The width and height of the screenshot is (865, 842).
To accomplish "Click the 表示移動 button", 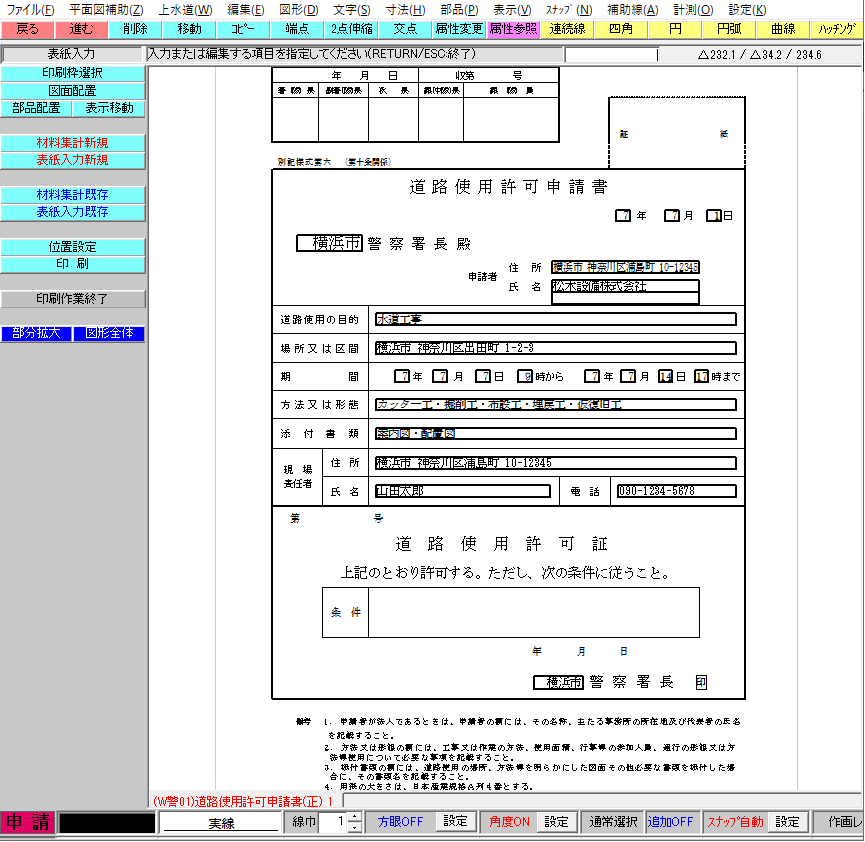I will (109, 108).
